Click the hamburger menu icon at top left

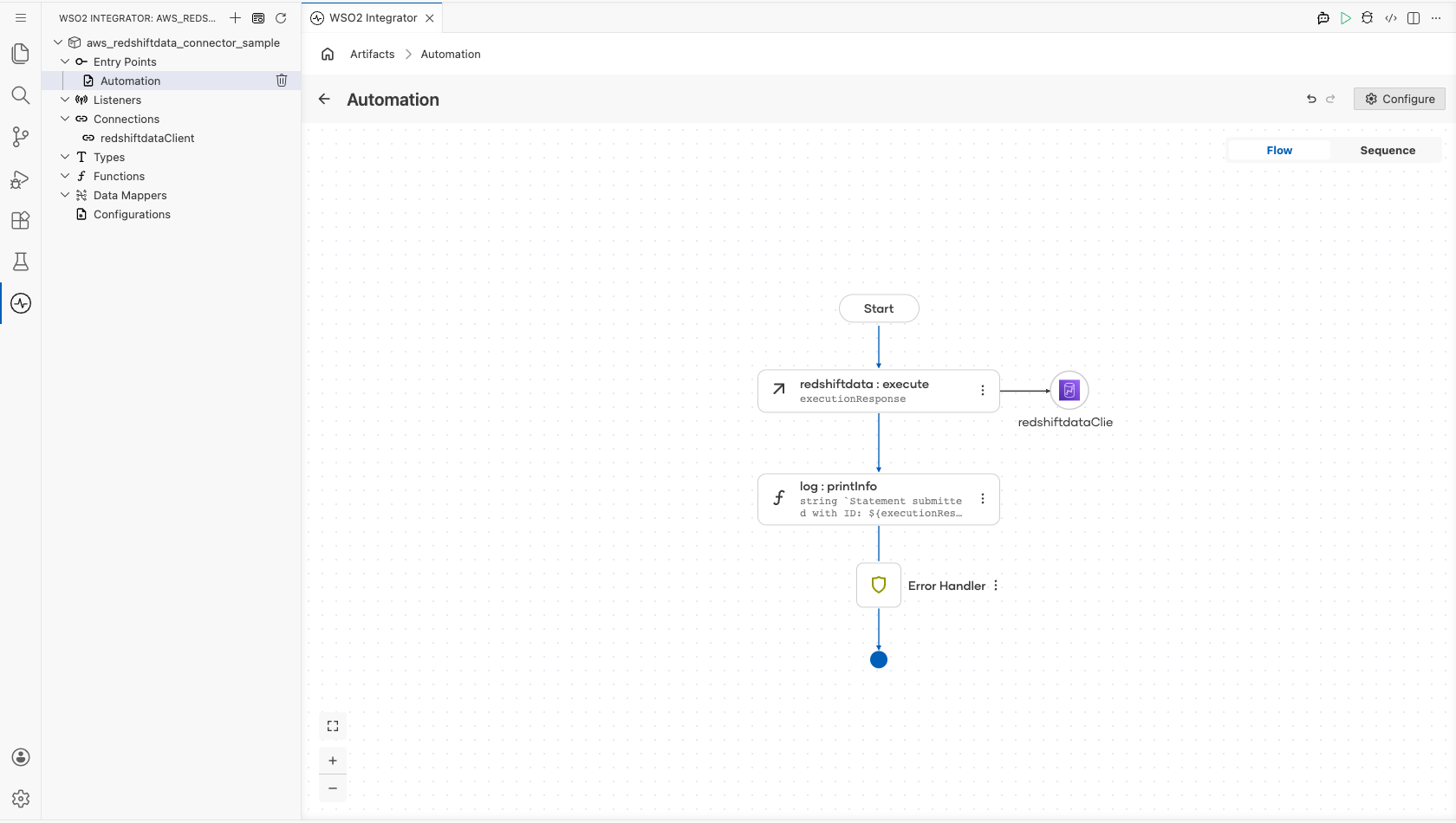coord(21,17)
